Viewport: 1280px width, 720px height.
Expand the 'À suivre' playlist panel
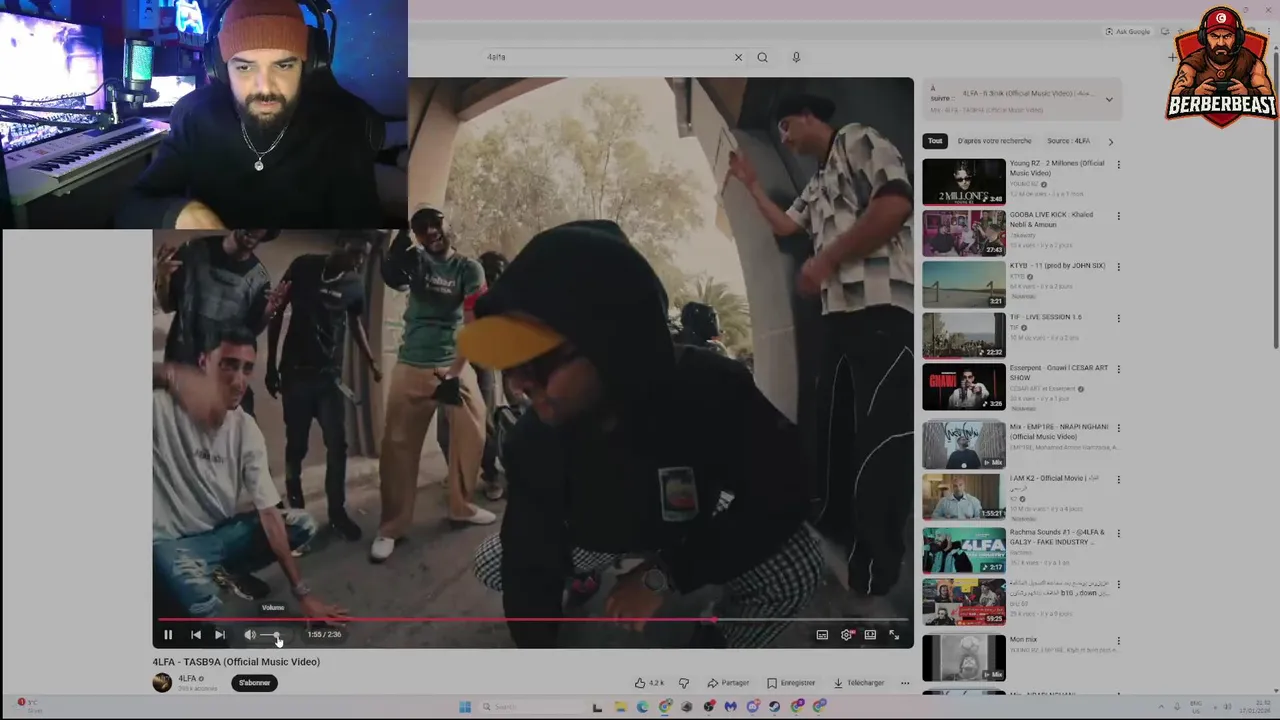point(1109,99)
